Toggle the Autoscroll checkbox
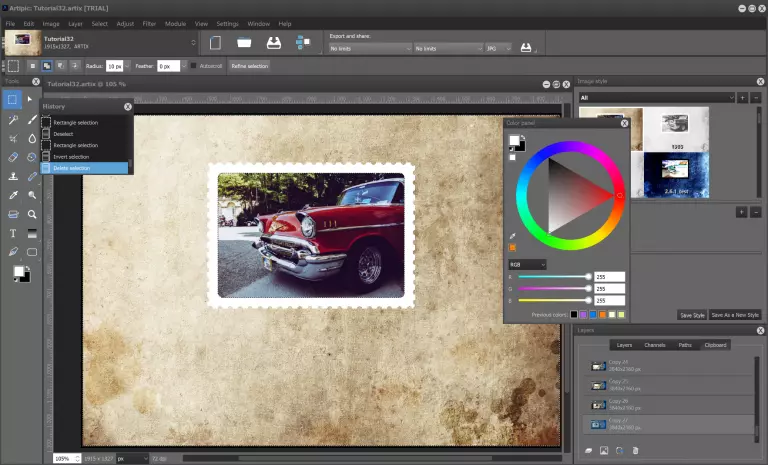The height and width of the screenshot is (465, 768). (194, 66)
